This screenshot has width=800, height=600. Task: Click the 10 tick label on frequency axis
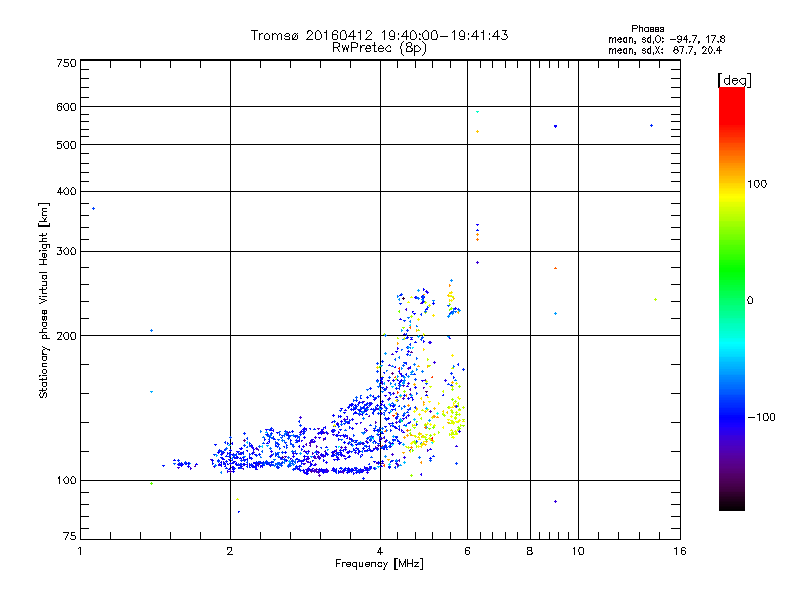(578, 551)
